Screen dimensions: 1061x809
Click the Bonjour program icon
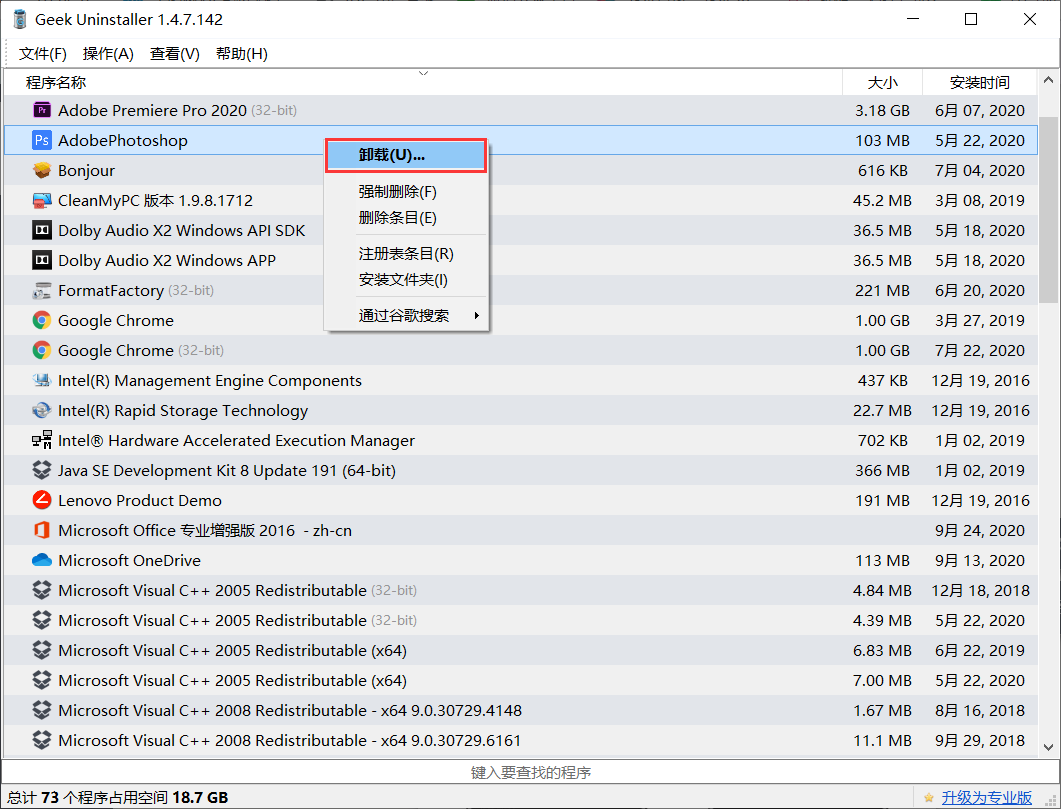coord(42,170)
